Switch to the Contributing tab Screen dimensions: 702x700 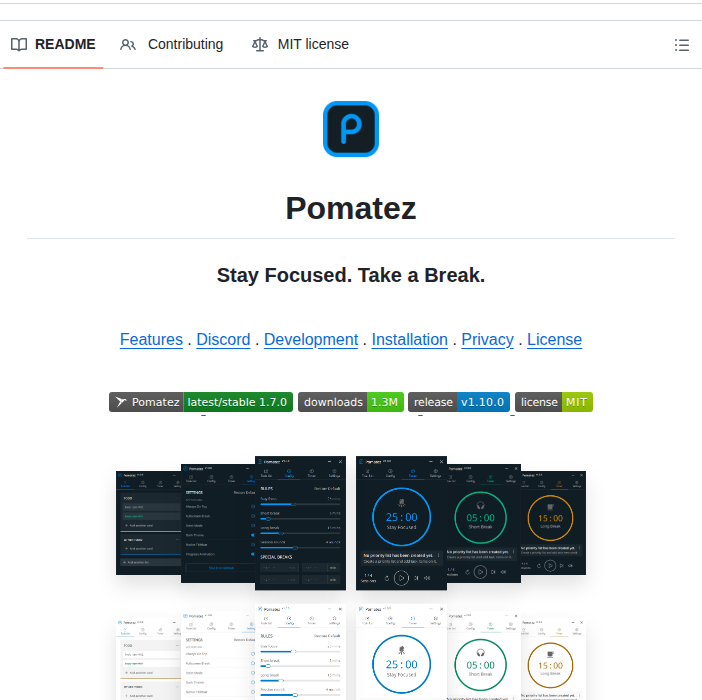[171, 44]
